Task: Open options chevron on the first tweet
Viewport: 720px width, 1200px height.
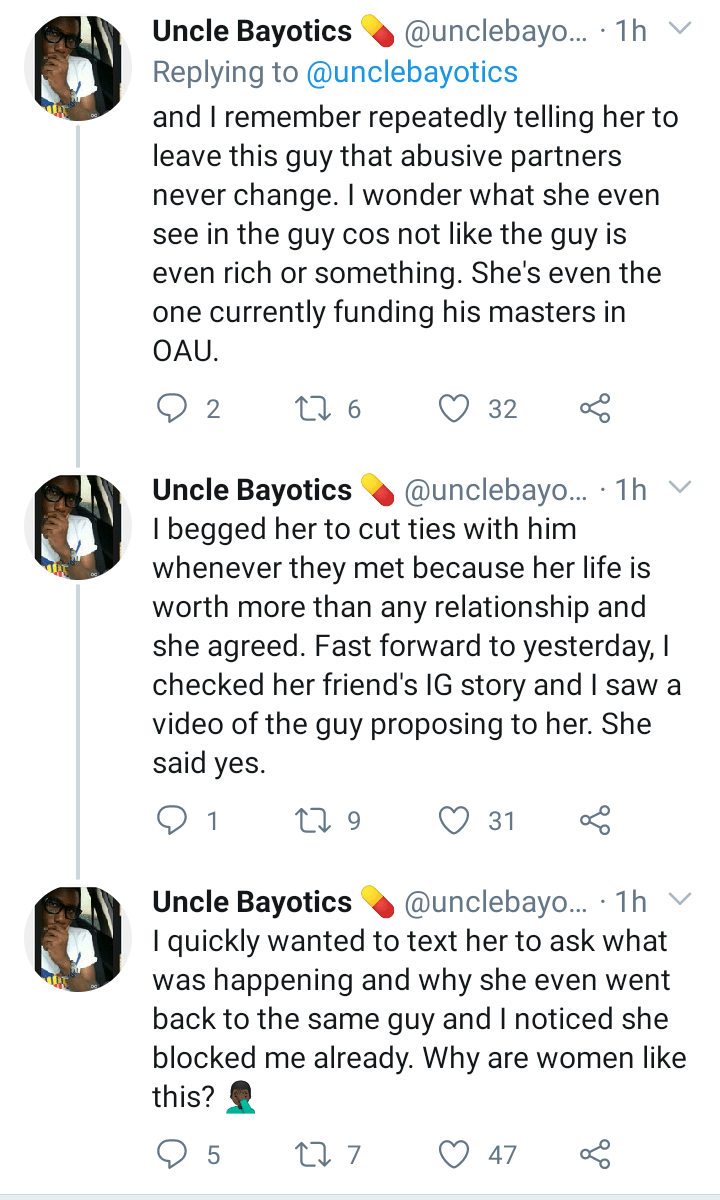Action: (x=680, y=31)
